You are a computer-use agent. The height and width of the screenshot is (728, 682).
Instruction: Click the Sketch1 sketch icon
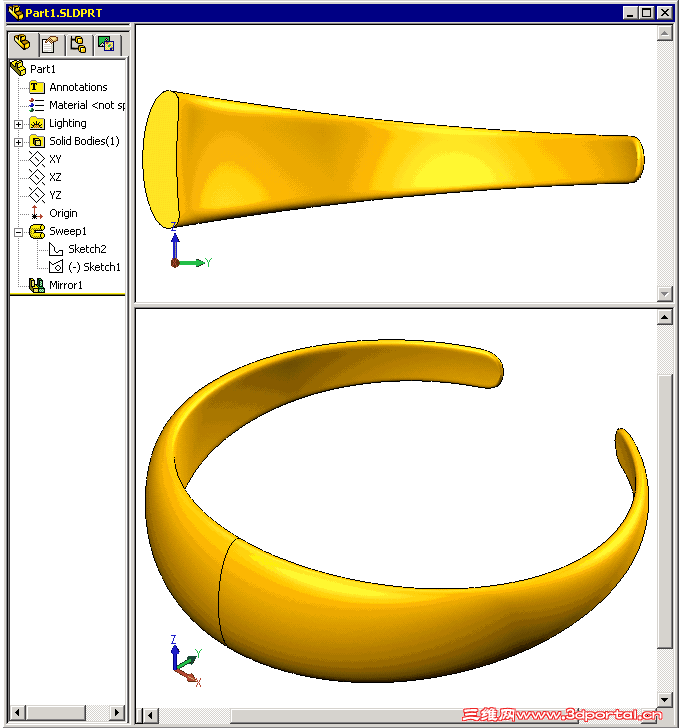[x=56, y=267]
